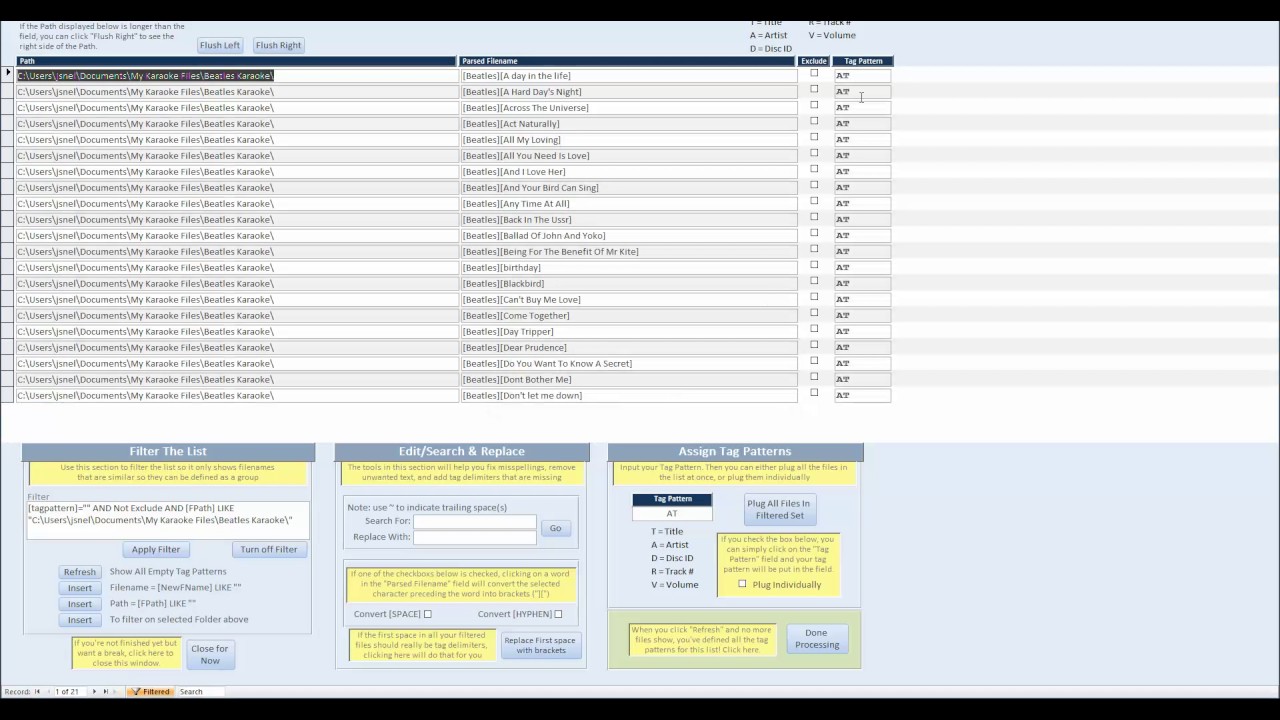
Task: Click parsed filename [Beatles][Can't Buy Me Love]
Action: (628, 299)
